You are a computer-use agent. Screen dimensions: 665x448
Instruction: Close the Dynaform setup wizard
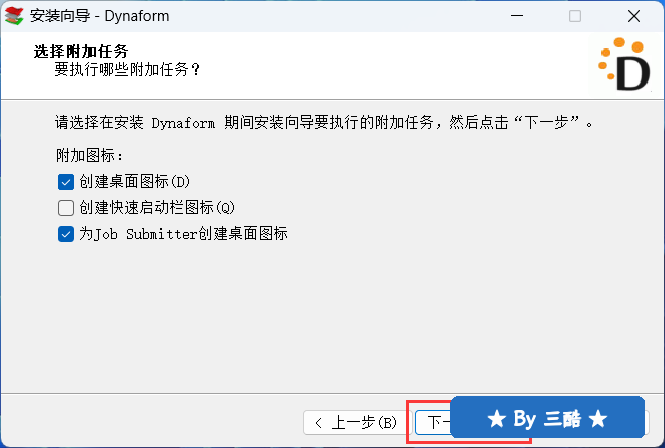(x=634, y=16)
